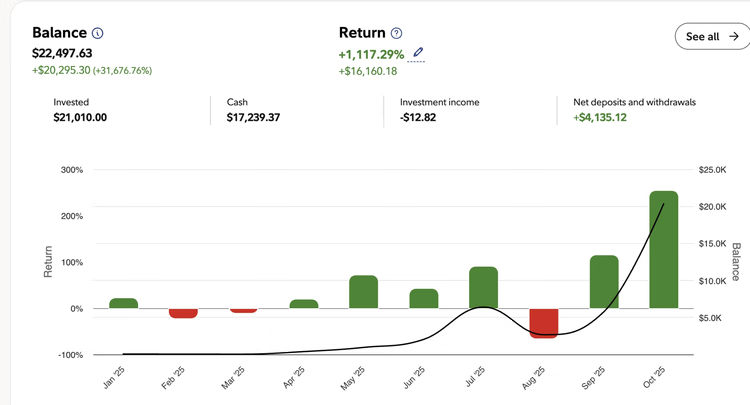Click the May '25 green bar
Viewport: 750px width, 405px height.
click(x=363, y=292)
